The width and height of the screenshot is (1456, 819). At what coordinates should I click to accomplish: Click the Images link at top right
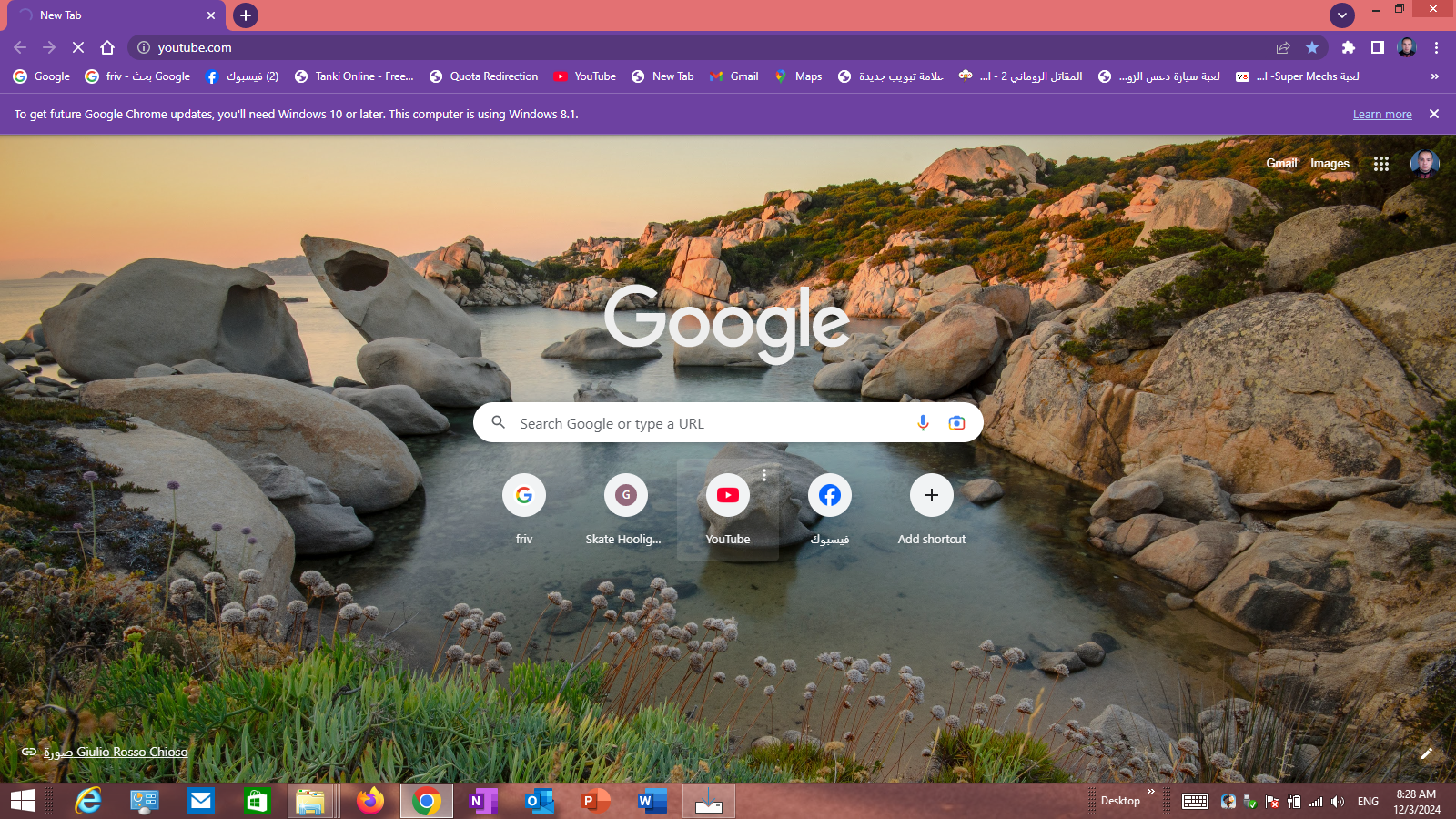tap(1329, 164)
